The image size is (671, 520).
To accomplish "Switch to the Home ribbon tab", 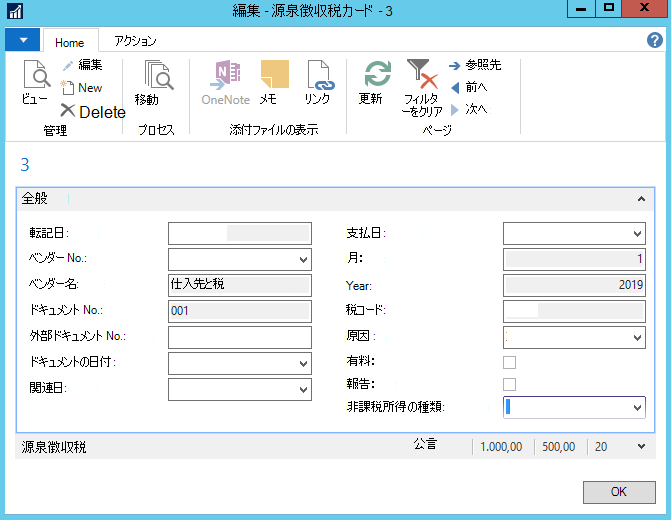I will click(x=70, y=42).
